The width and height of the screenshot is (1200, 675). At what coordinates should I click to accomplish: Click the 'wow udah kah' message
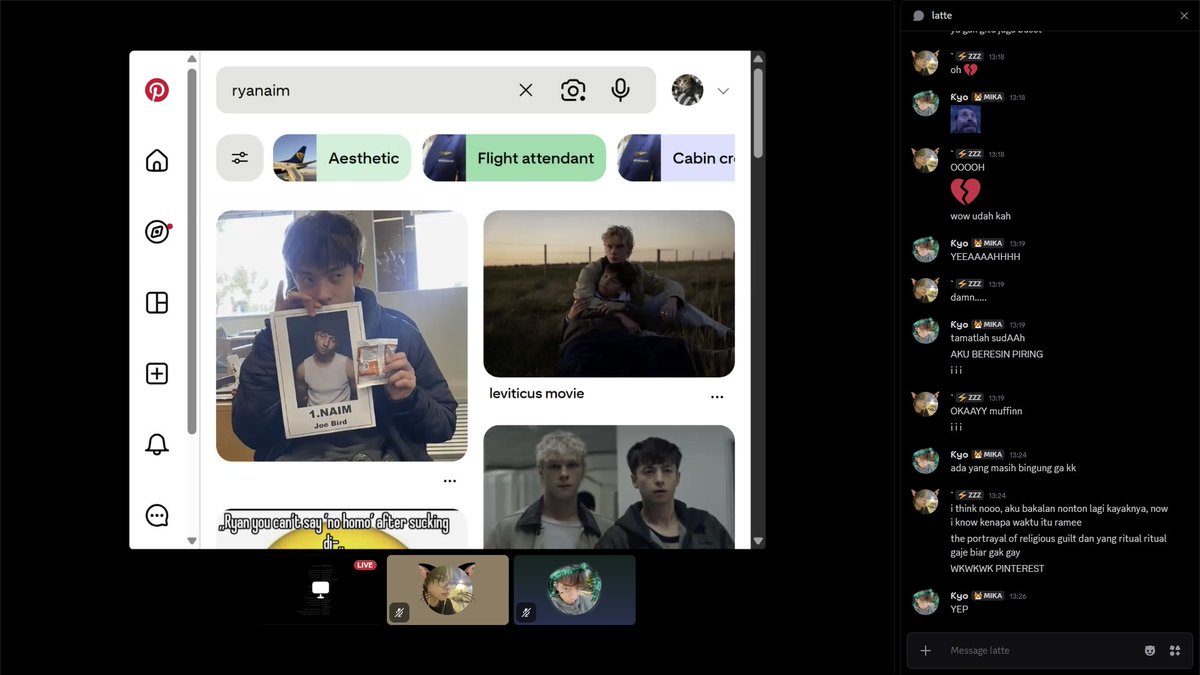pyautogui.click(x=981, y=216)
